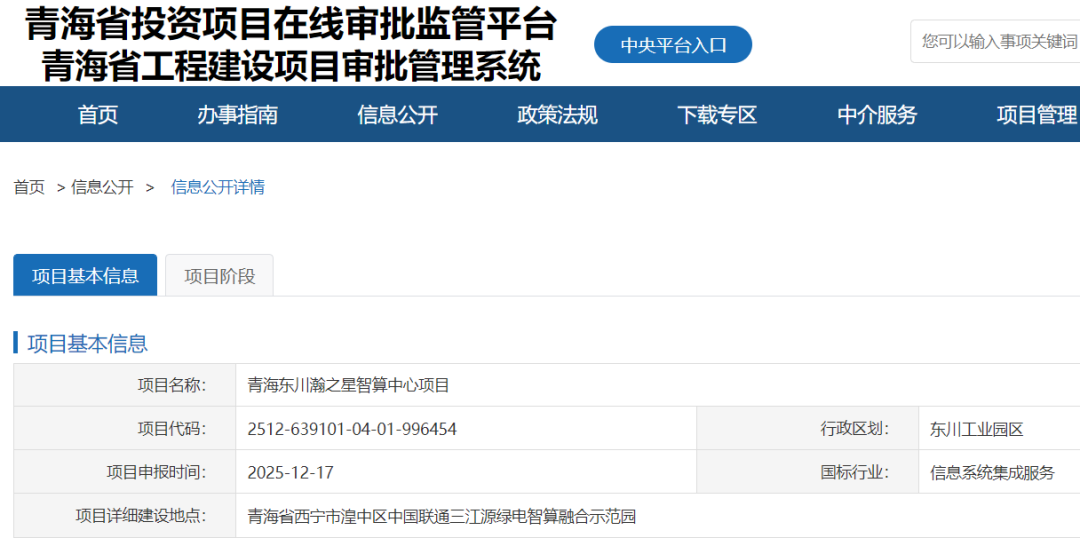Click the 青海省工程建设项目审批管理系统 site title
Screen dimensions: 1080x546
point(290,67)
